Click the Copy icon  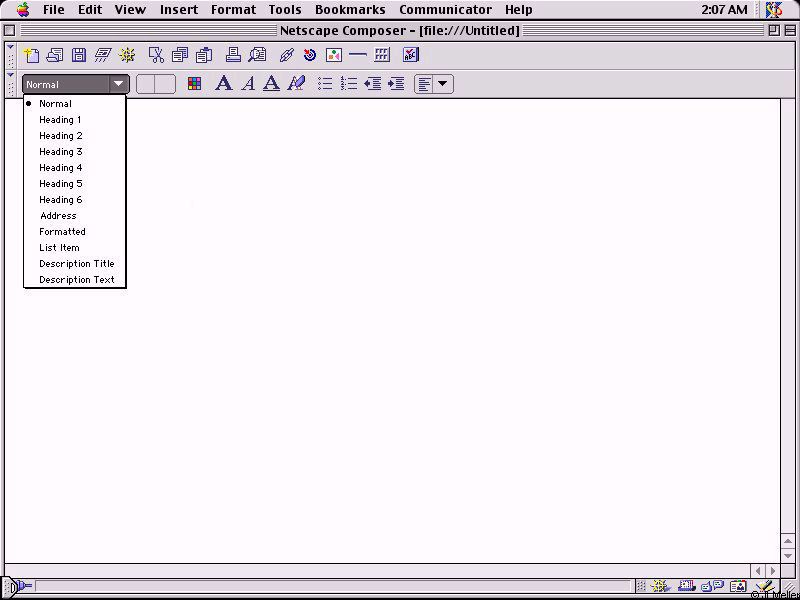point(180,55)
